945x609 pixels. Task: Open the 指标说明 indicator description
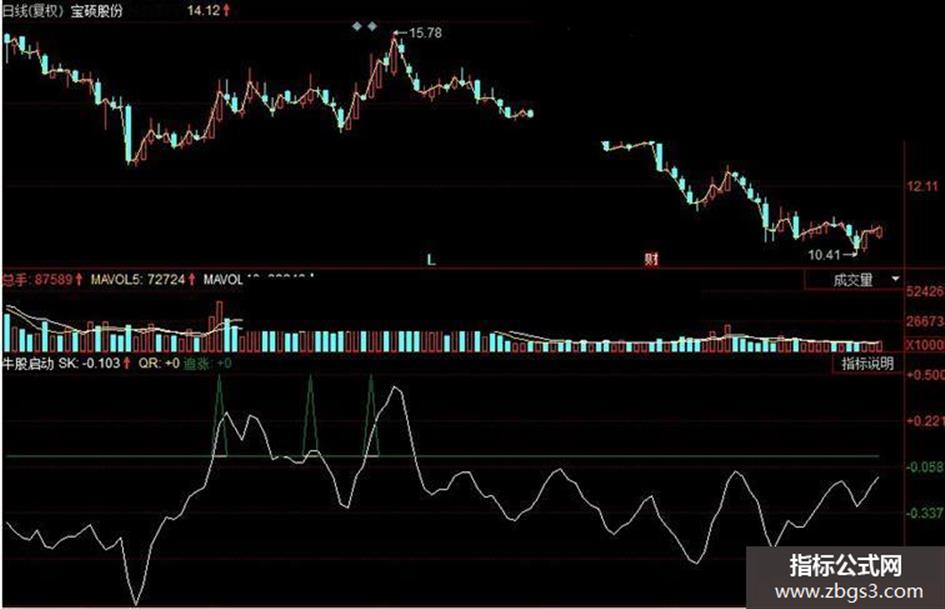867,364
